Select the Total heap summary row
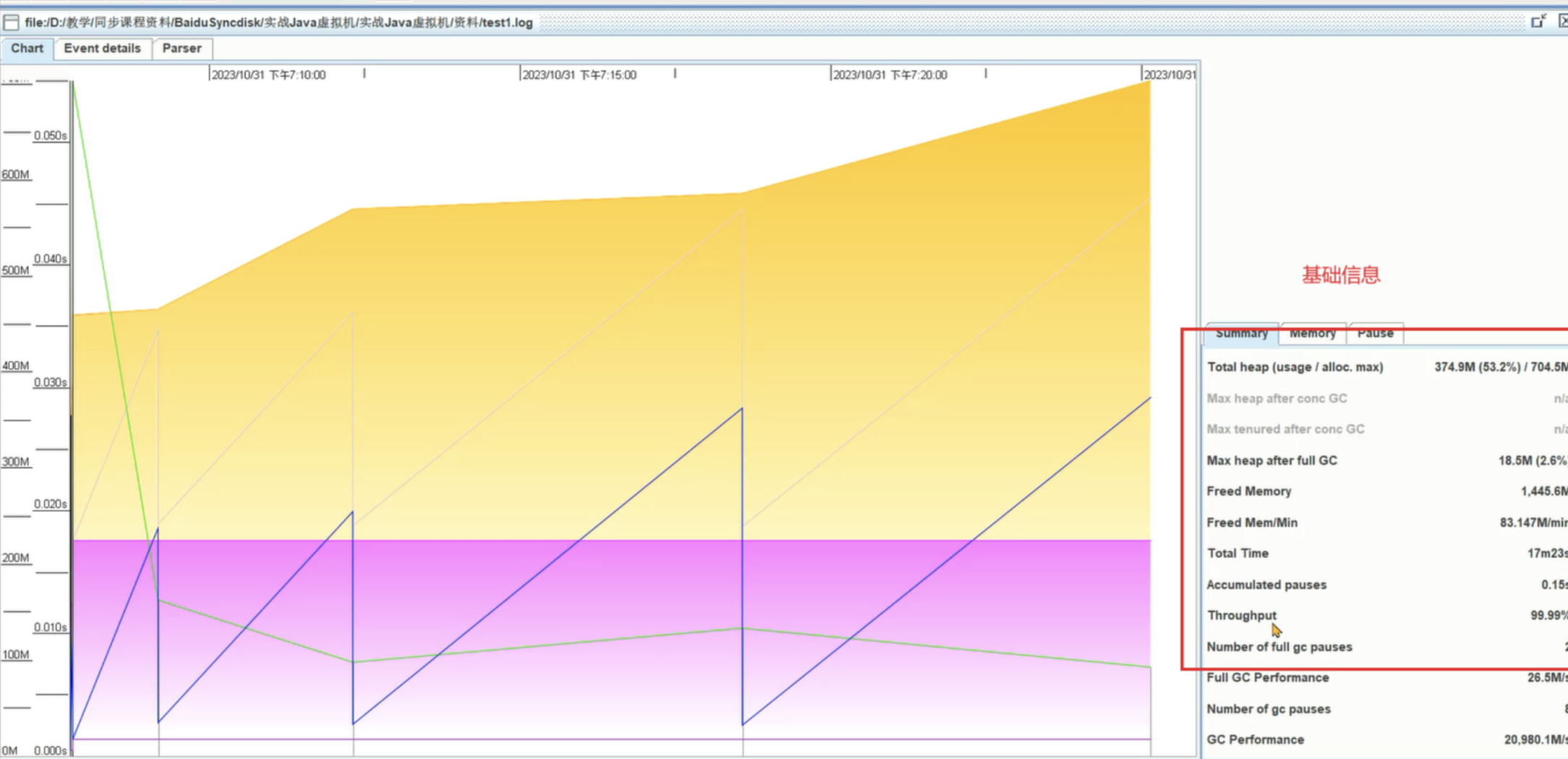This screenshot has width=1568, height=759. (1387, 367)
